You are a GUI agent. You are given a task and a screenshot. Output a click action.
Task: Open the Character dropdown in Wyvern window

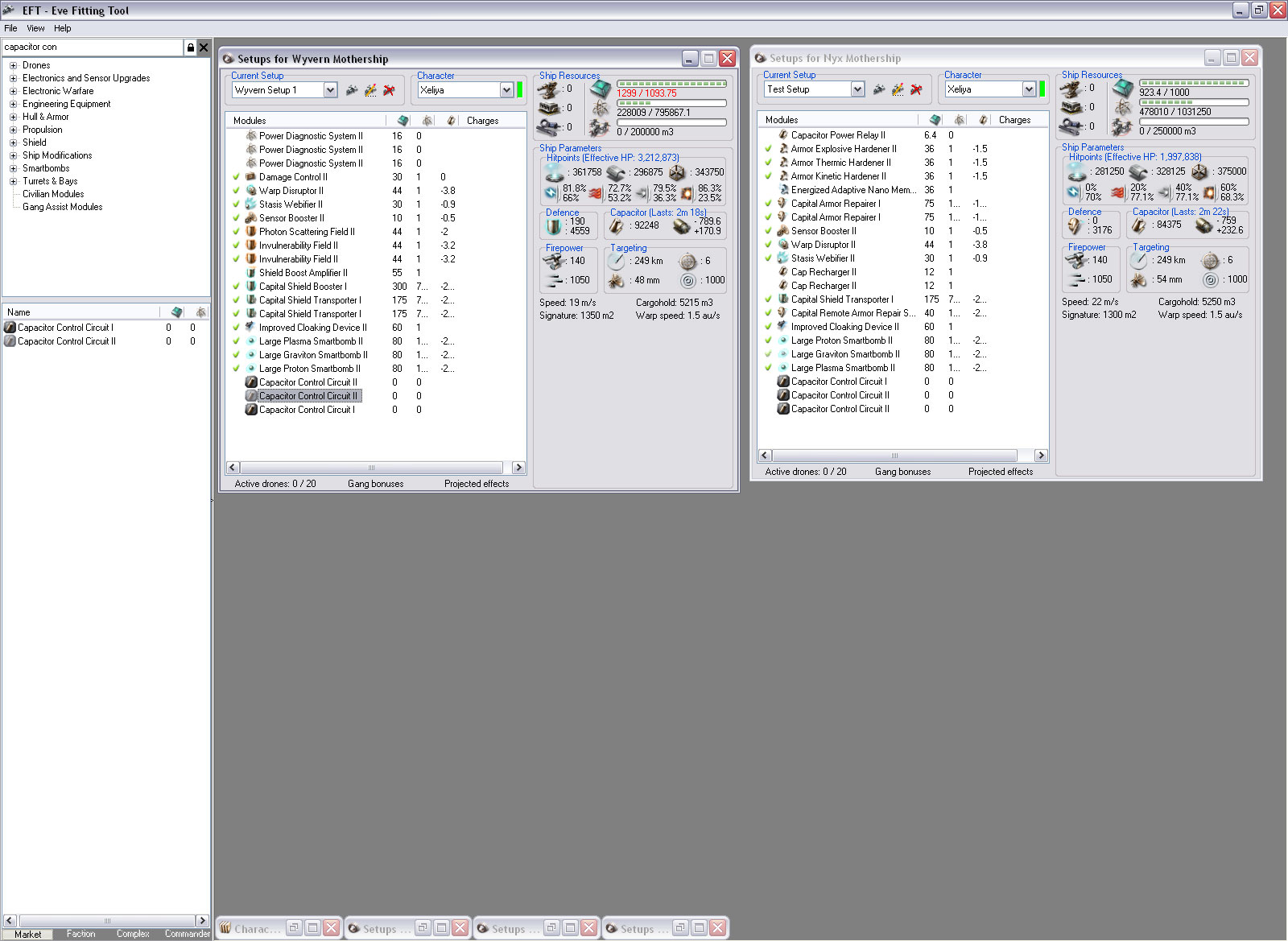pyautogui.click(x=506, y=90)
